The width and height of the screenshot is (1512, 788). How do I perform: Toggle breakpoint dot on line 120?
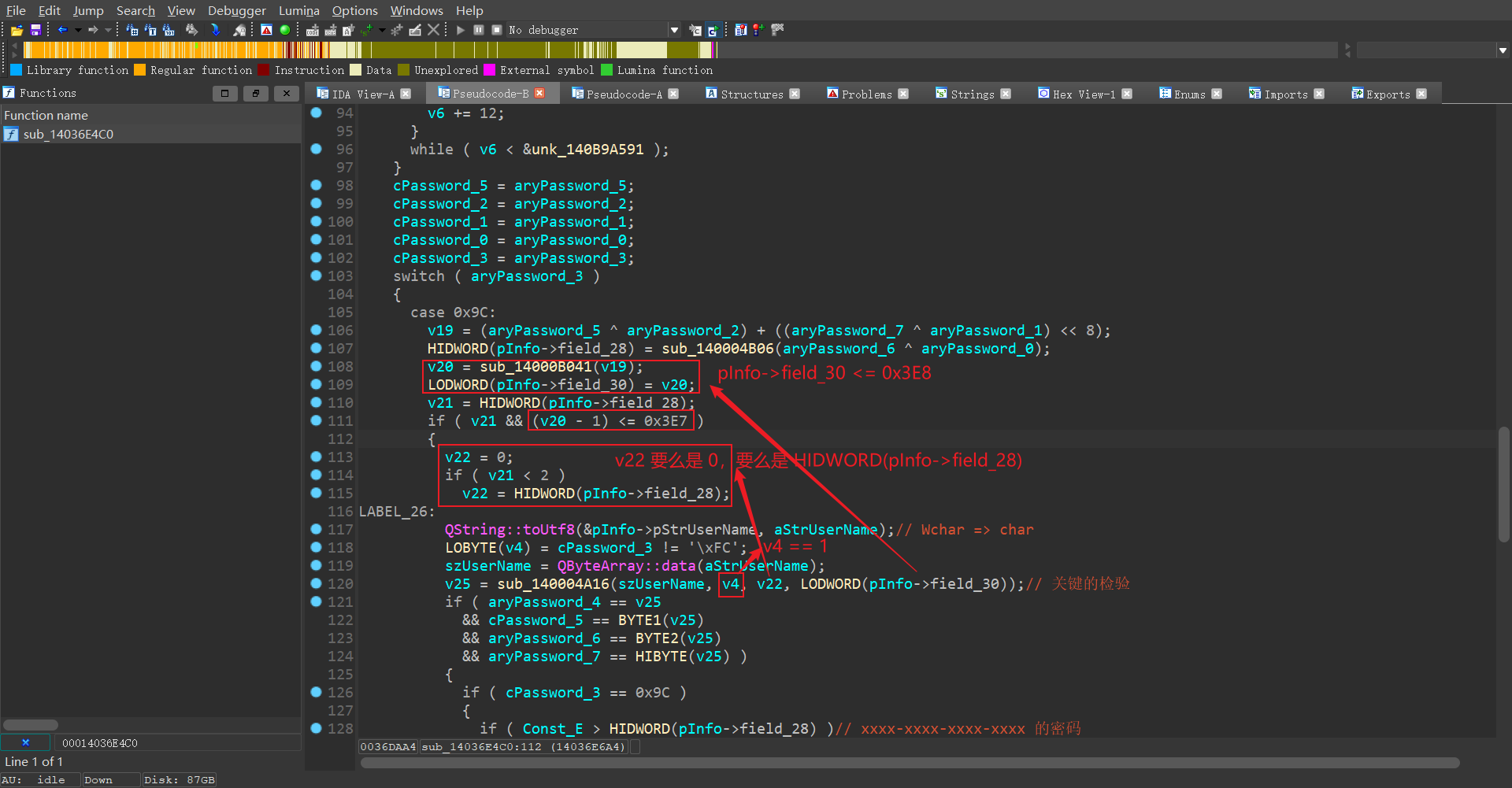click(x=316, y=583)
